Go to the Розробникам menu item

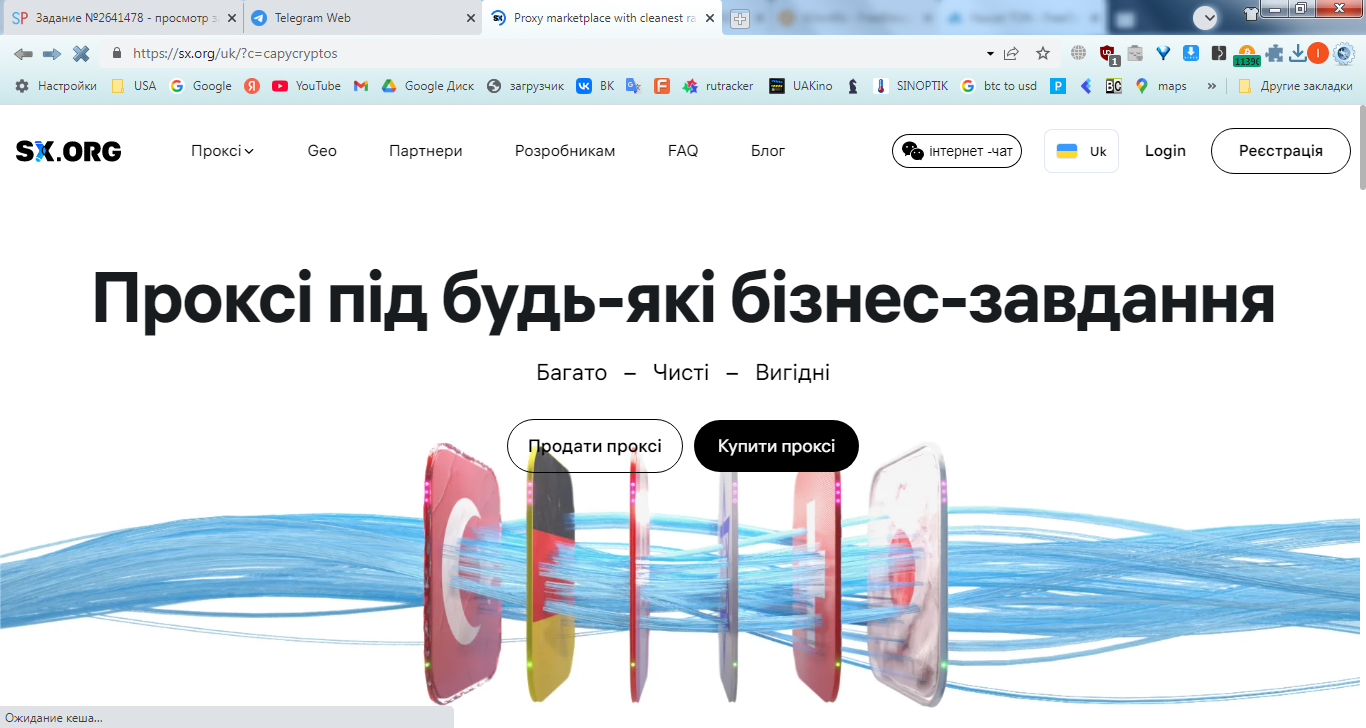tap(565, 151)
